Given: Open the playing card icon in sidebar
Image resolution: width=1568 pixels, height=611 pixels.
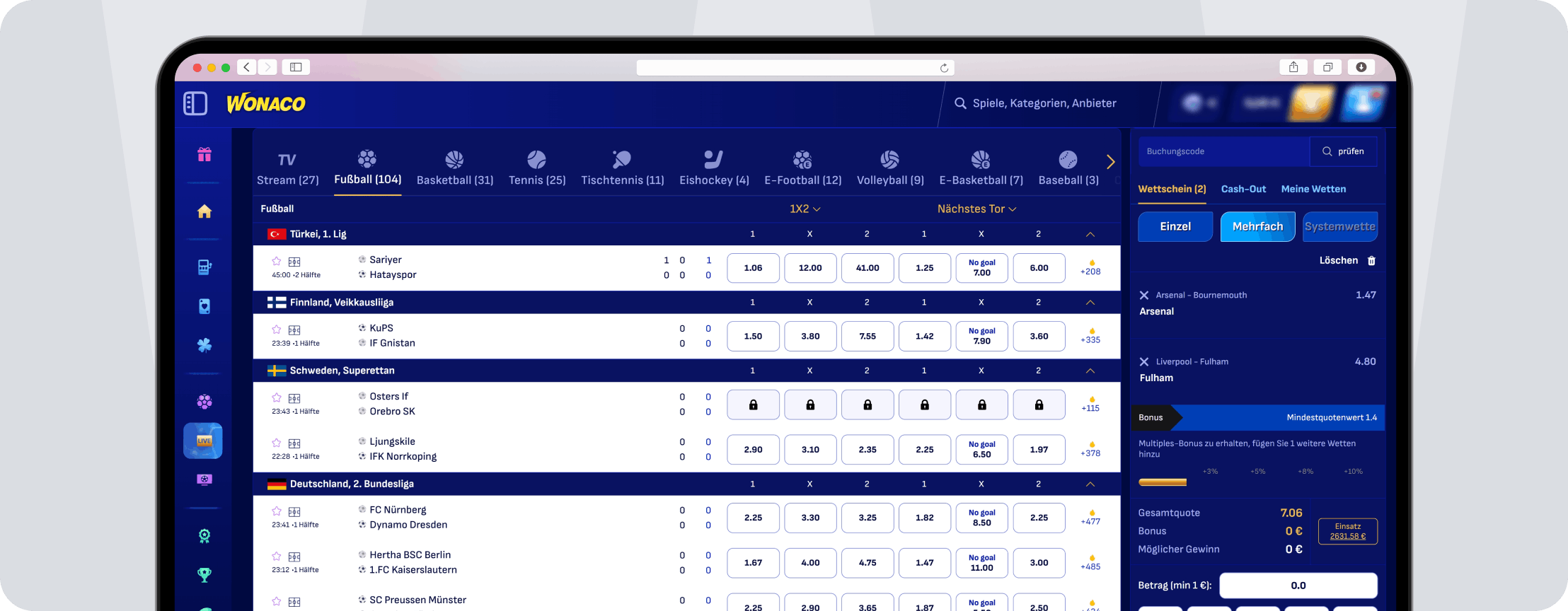Looking at the screenshot, I should [x=204, y=306].
